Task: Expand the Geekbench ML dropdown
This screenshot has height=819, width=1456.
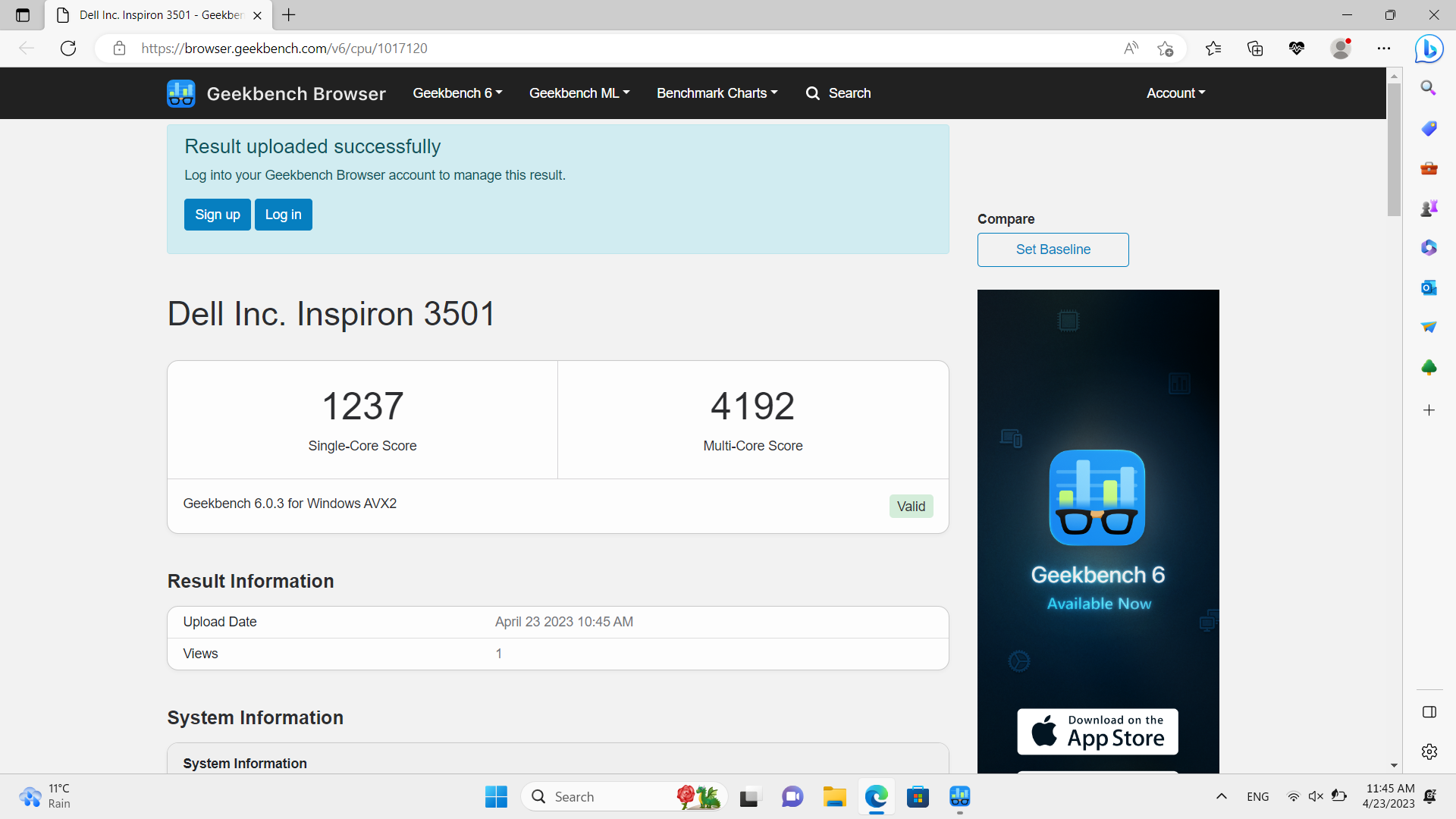Action: click(x=579, y=93)
